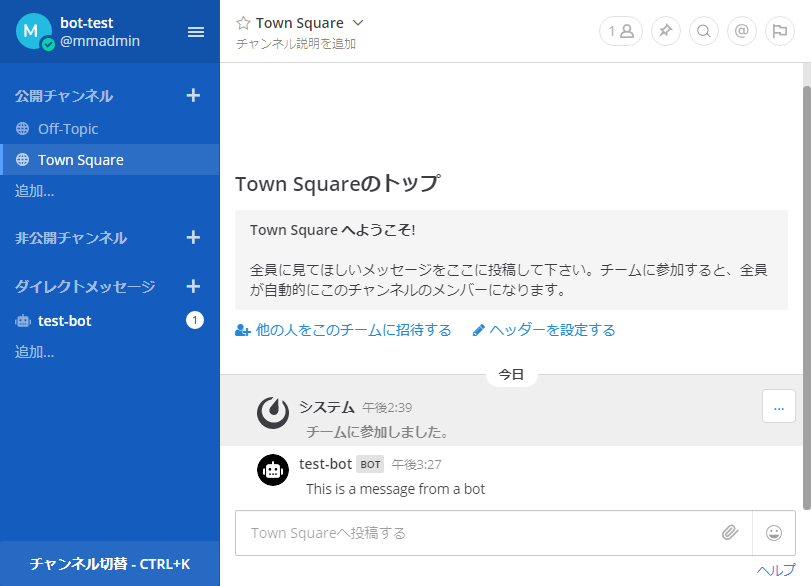
Task: View channel member count list
Action: (x=620, y=31)
